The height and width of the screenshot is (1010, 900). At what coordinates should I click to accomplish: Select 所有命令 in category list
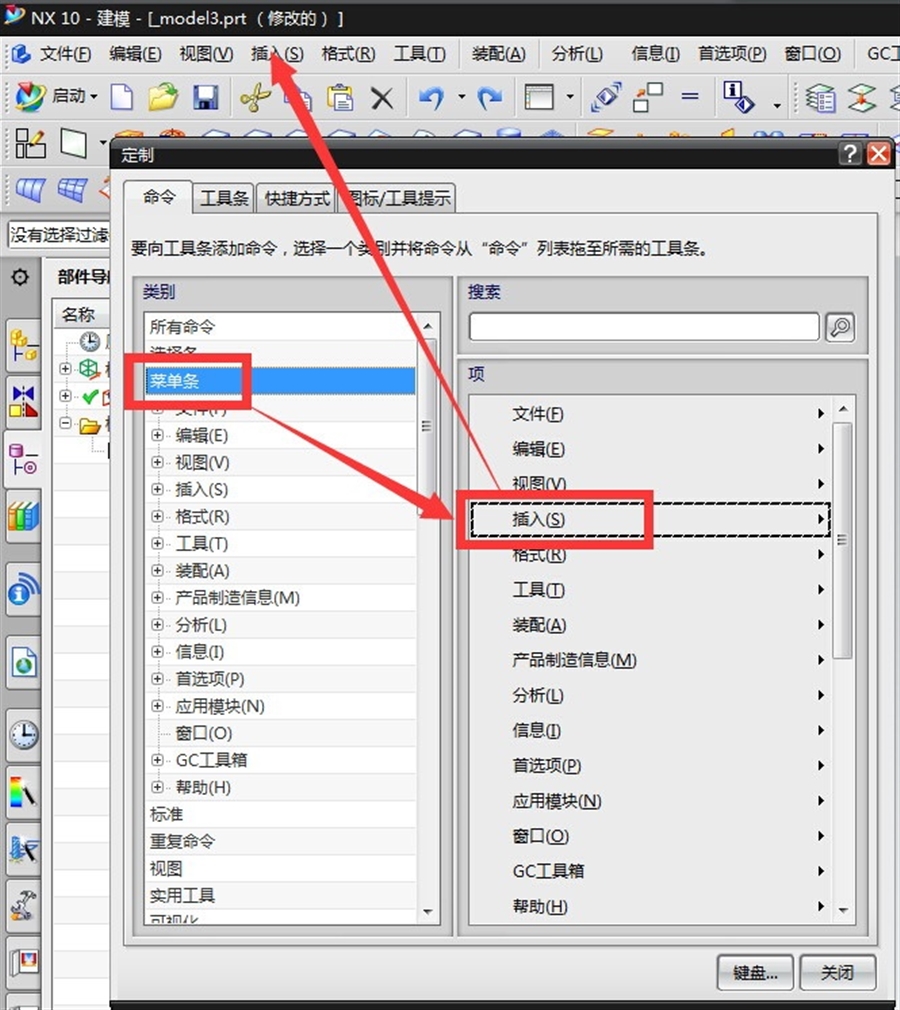280,327
